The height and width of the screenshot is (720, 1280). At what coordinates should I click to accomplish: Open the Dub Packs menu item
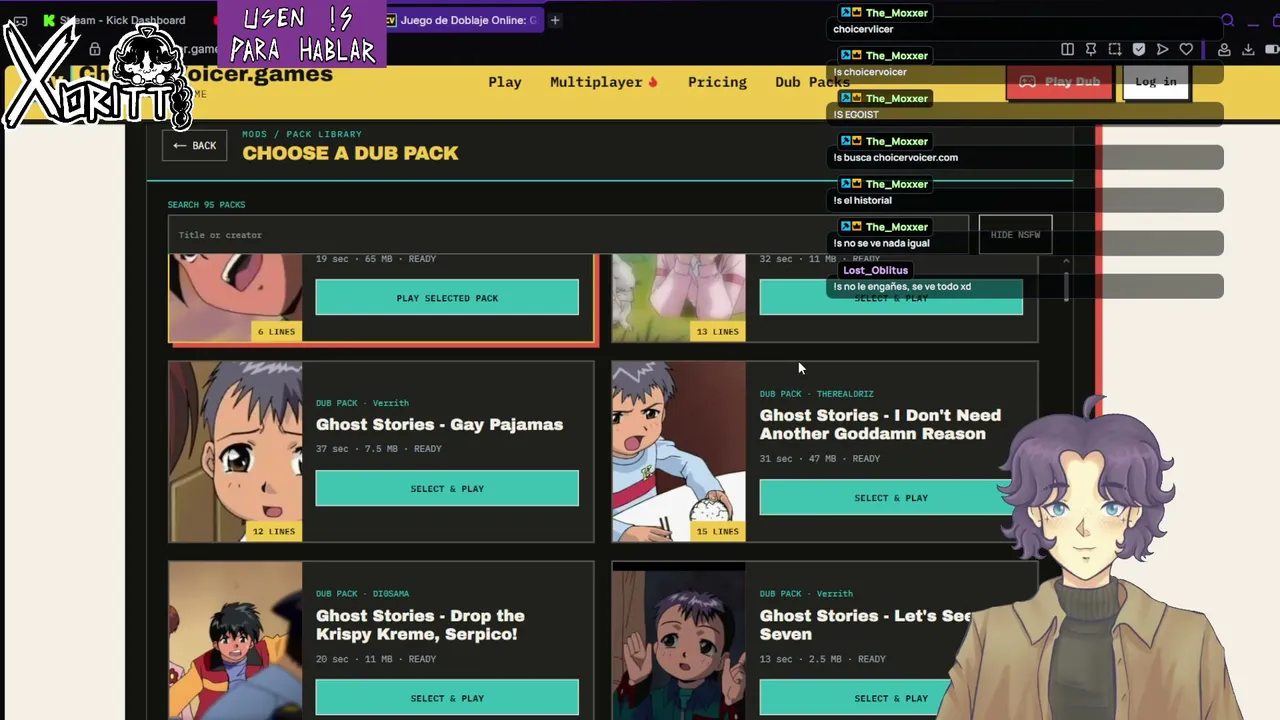pyautogui.click(x=812, y=82)
